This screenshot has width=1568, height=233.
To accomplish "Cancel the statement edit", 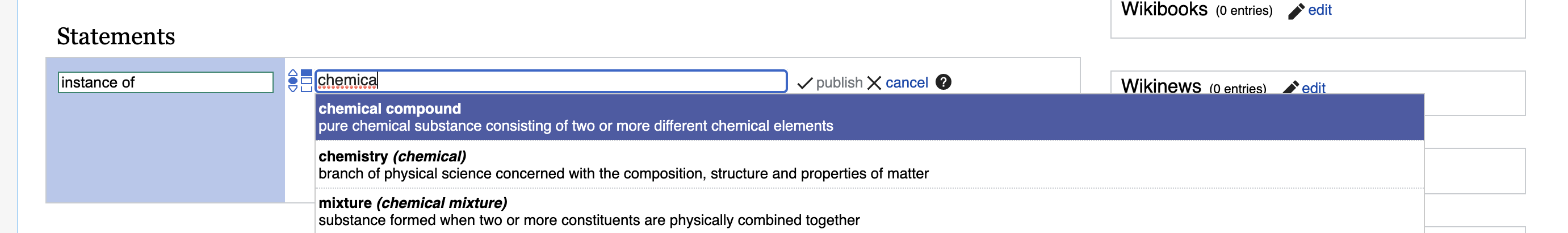I will pyautogui.click(x=907, y=82).
